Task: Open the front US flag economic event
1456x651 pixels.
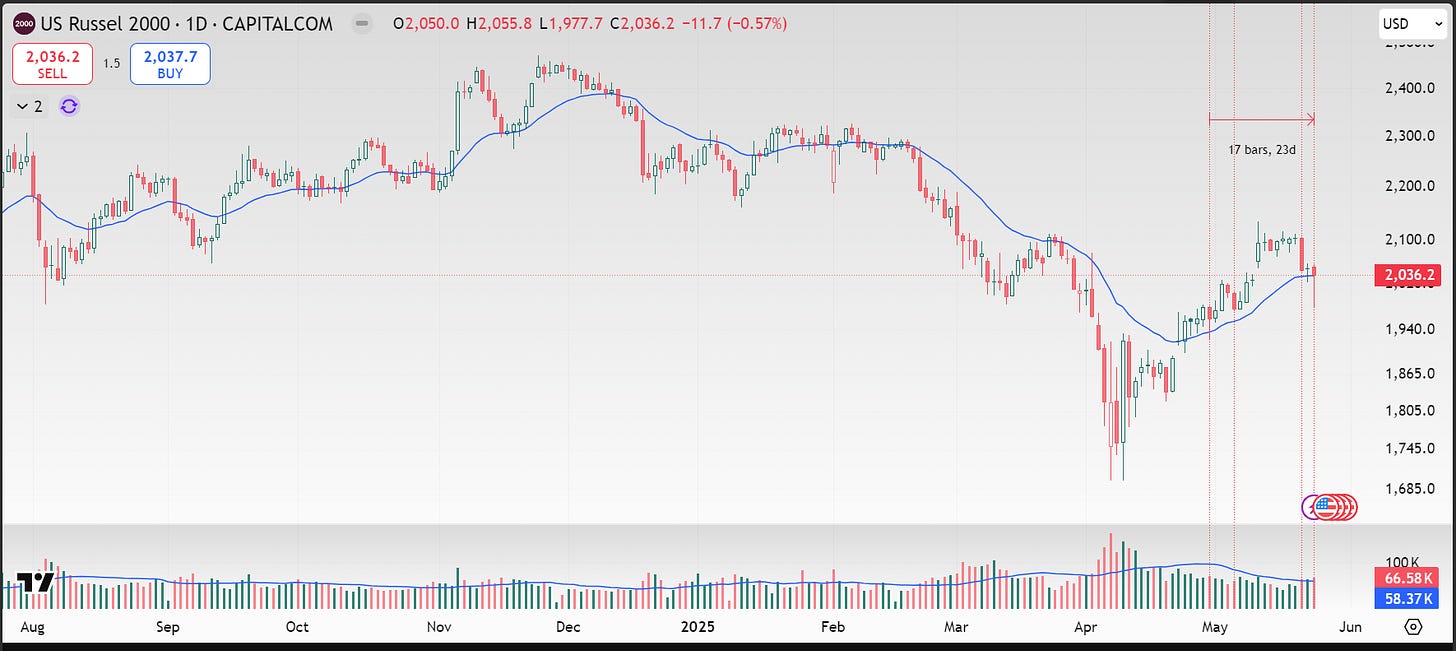Action: 1325,507
